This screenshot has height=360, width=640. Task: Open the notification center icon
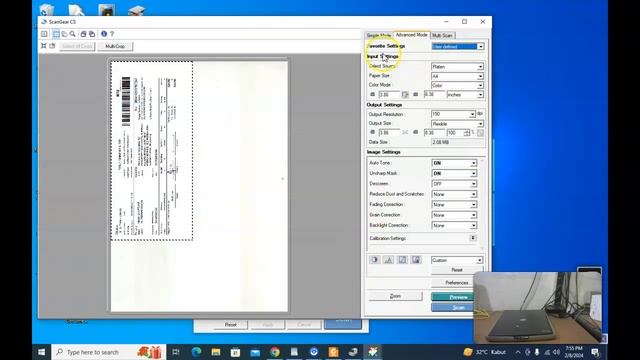pyautogui.click(x=595, y=352)
